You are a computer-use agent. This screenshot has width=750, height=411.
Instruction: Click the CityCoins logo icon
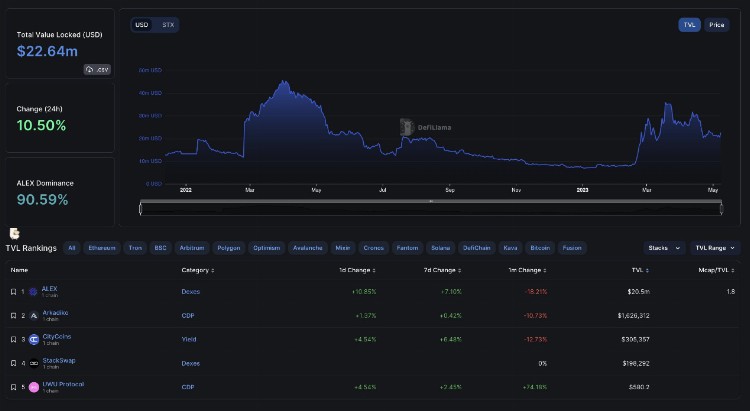[x=33, y=339]
